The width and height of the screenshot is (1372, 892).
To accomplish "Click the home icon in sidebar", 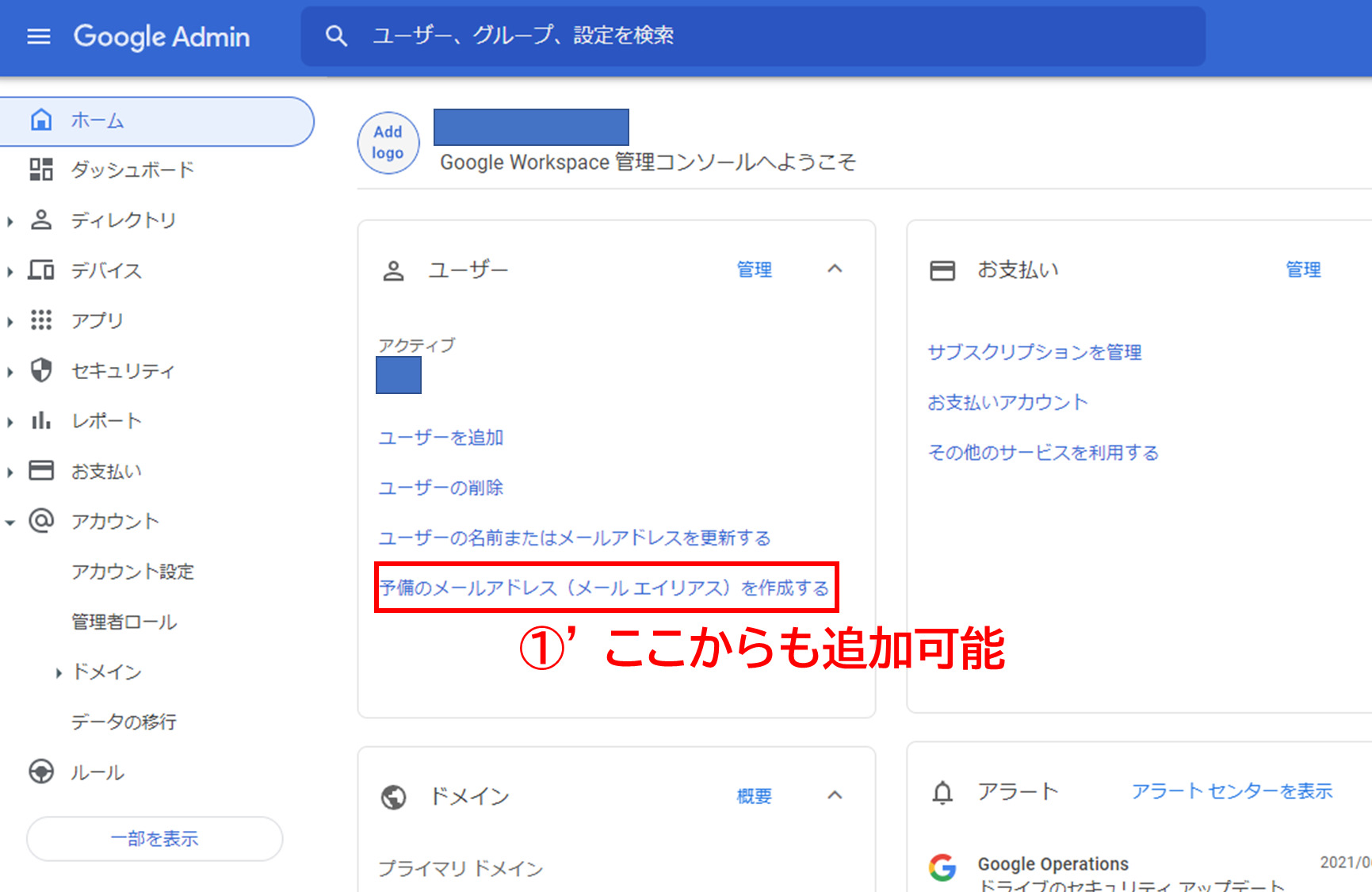I will point(41,120).
